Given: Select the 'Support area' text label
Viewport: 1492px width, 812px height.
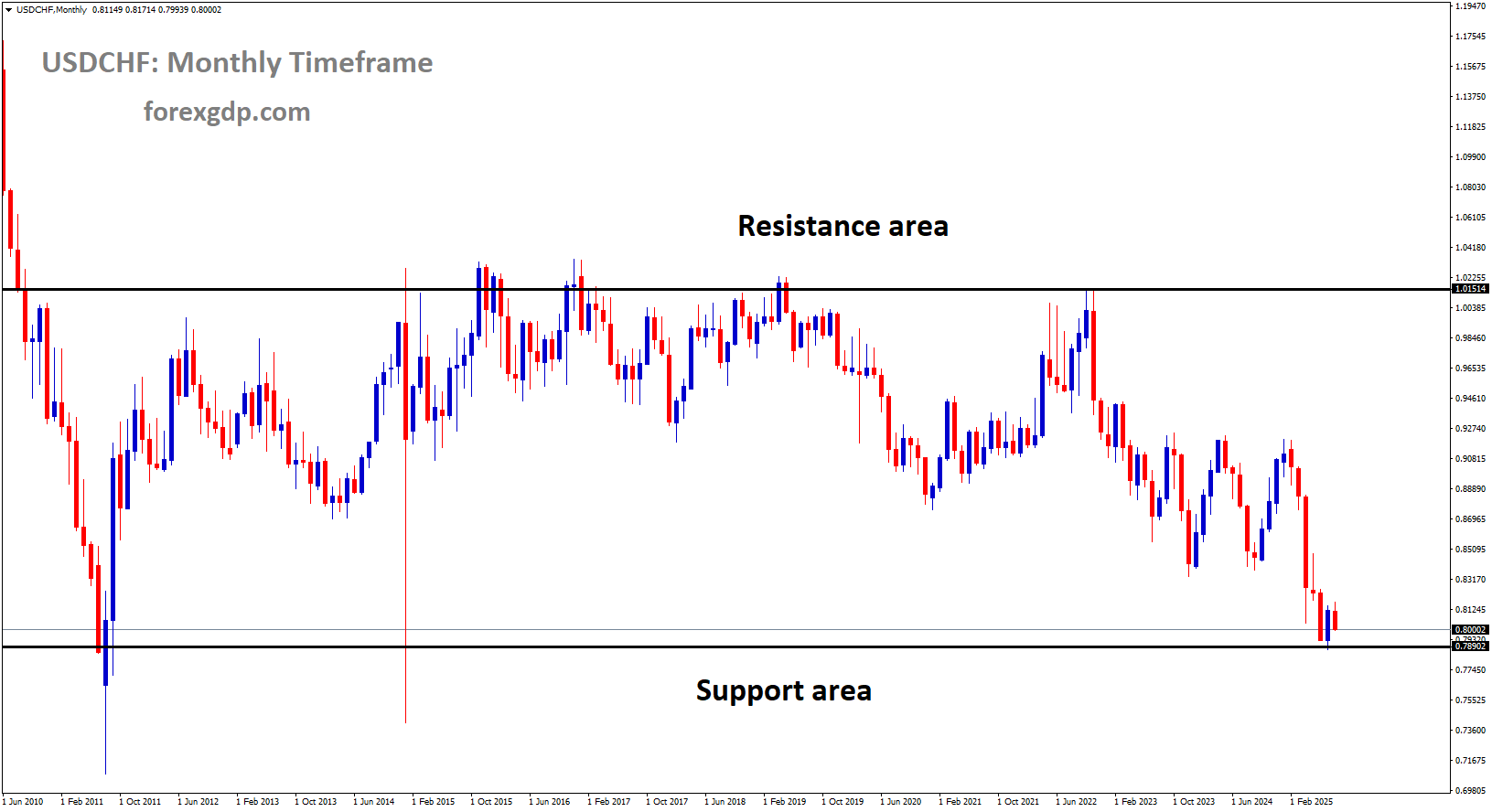Looking at the screenshot, I should [x=783, y=690].
